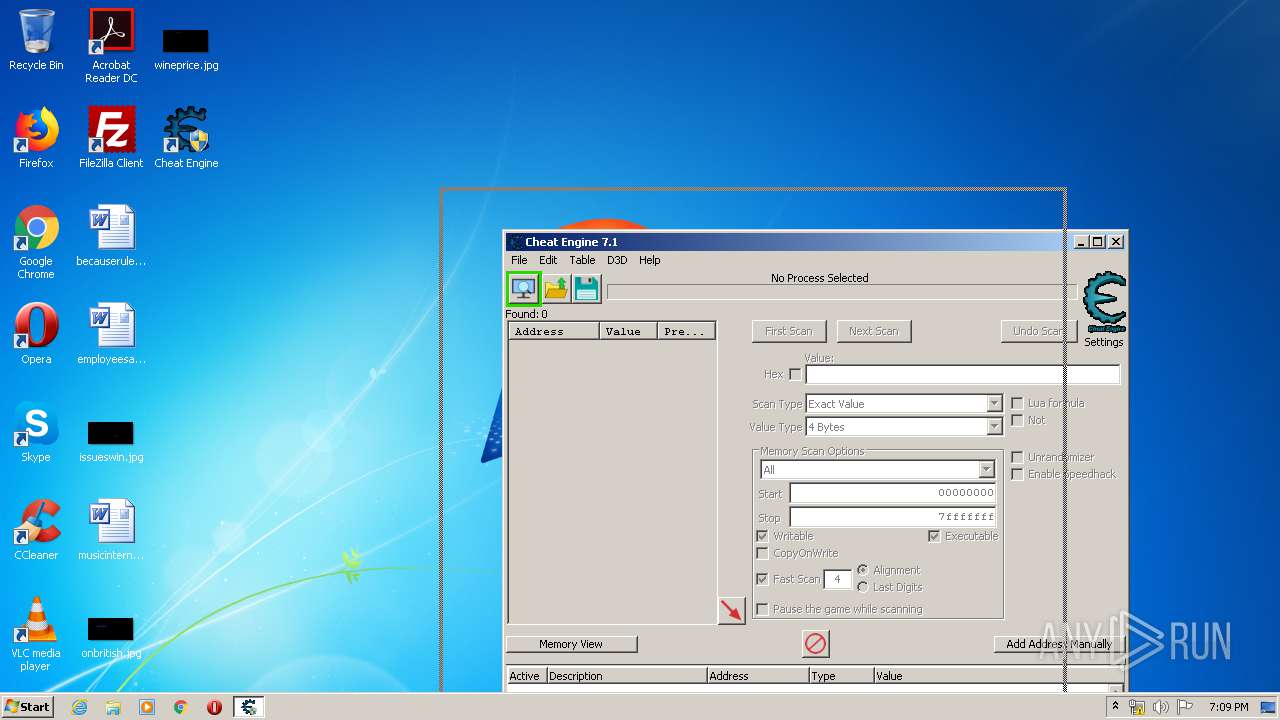
Task: Launch CCleaner desktop shortcut
Action: pyautogui.click(x=36, y=531)
